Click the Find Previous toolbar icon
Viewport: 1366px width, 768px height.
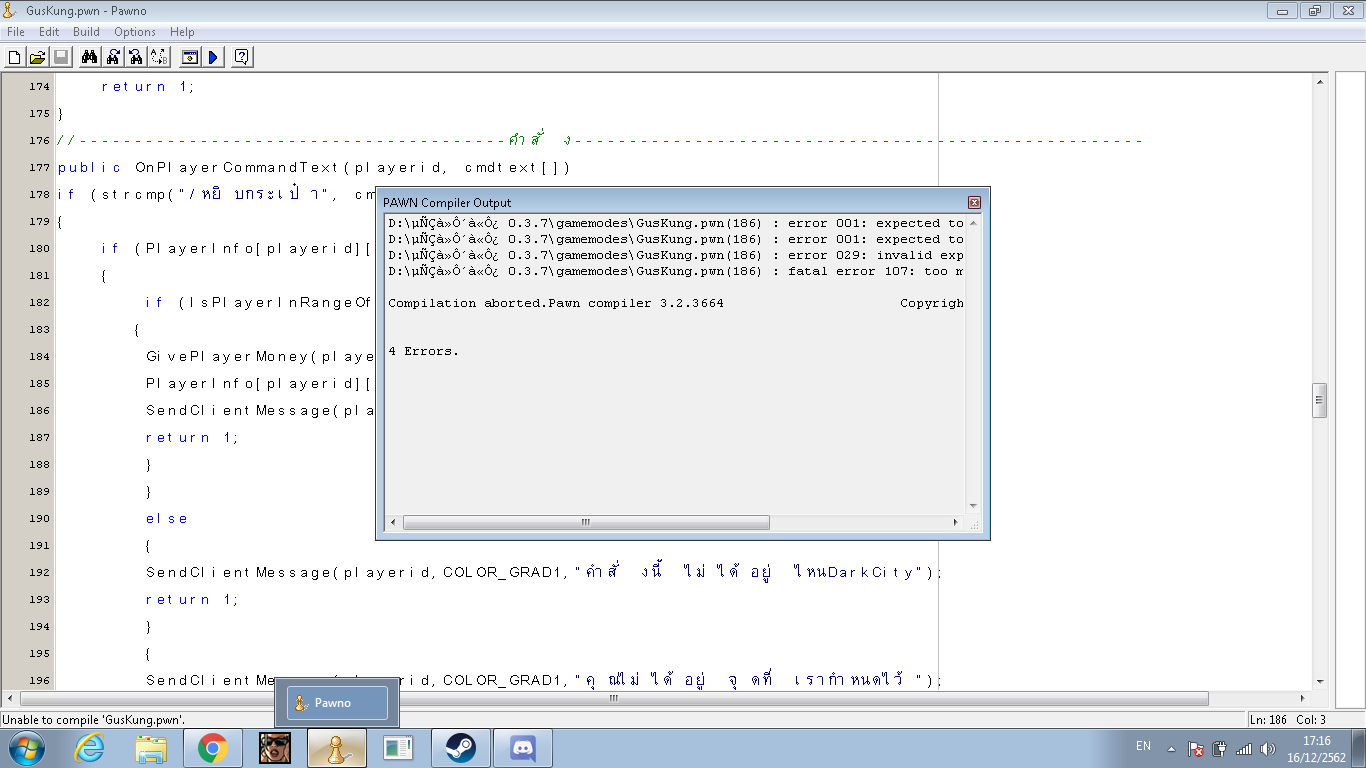pos(136,57)
